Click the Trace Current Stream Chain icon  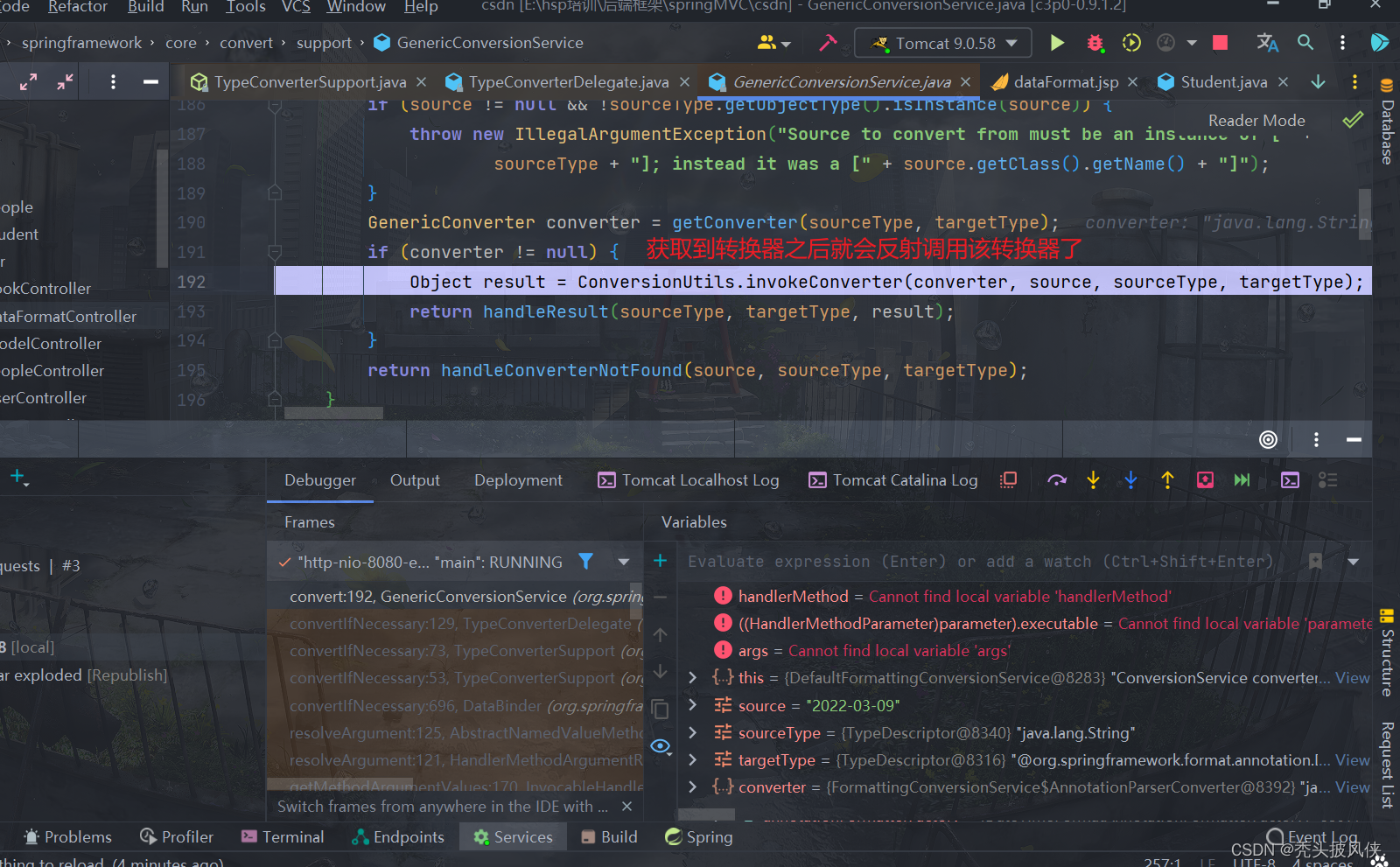pos(1328,480)
